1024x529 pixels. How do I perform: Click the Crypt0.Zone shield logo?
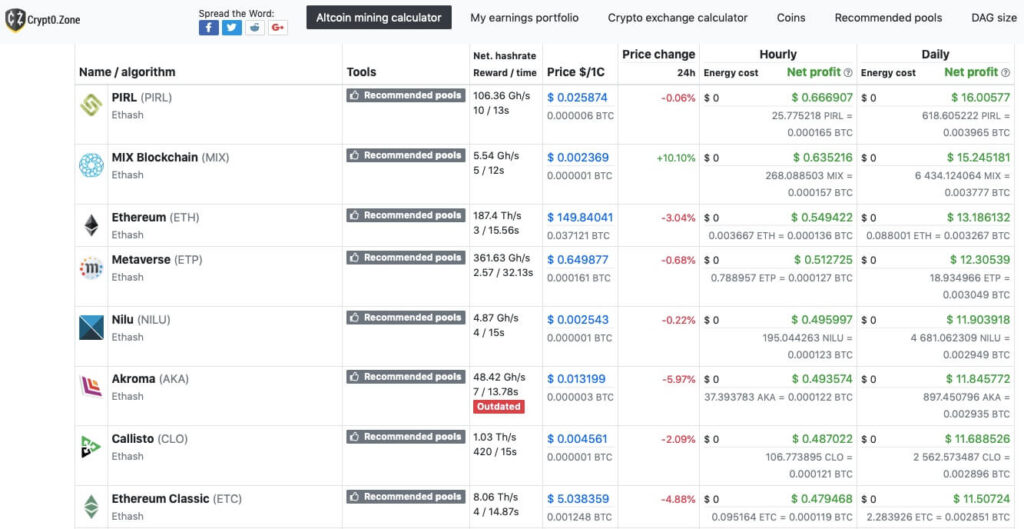(x=15, y=20)
